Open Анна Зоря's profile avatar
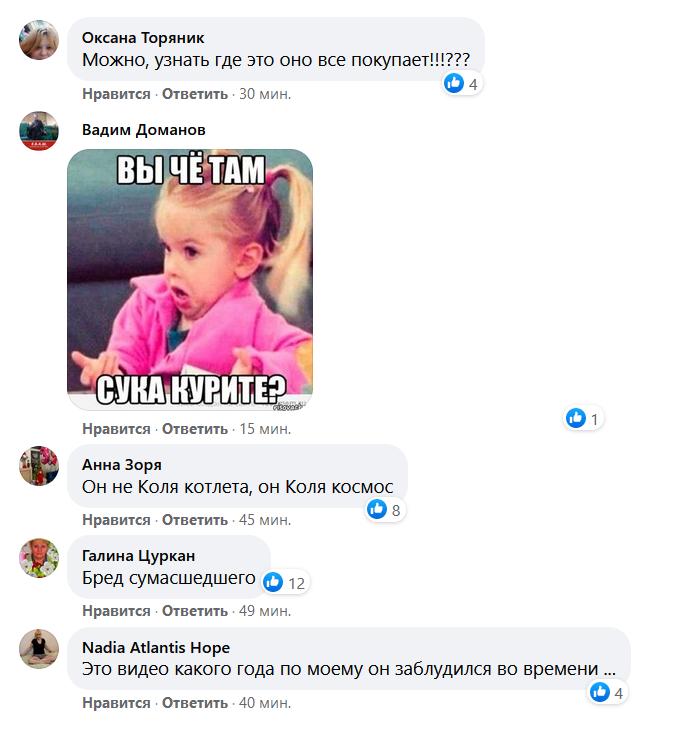The image size is (680, 730). coord(39,466)
